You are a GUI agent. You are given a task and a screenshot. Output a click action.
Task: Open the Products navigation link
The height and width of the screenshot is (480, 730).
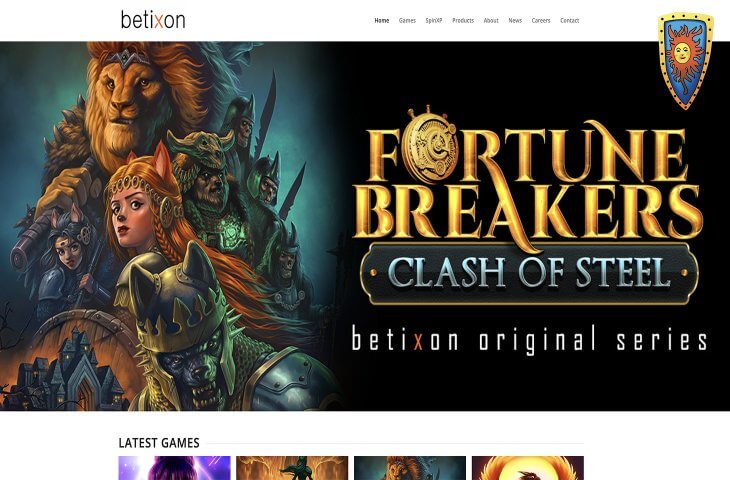pyautogui.click(x=463, y=20)
